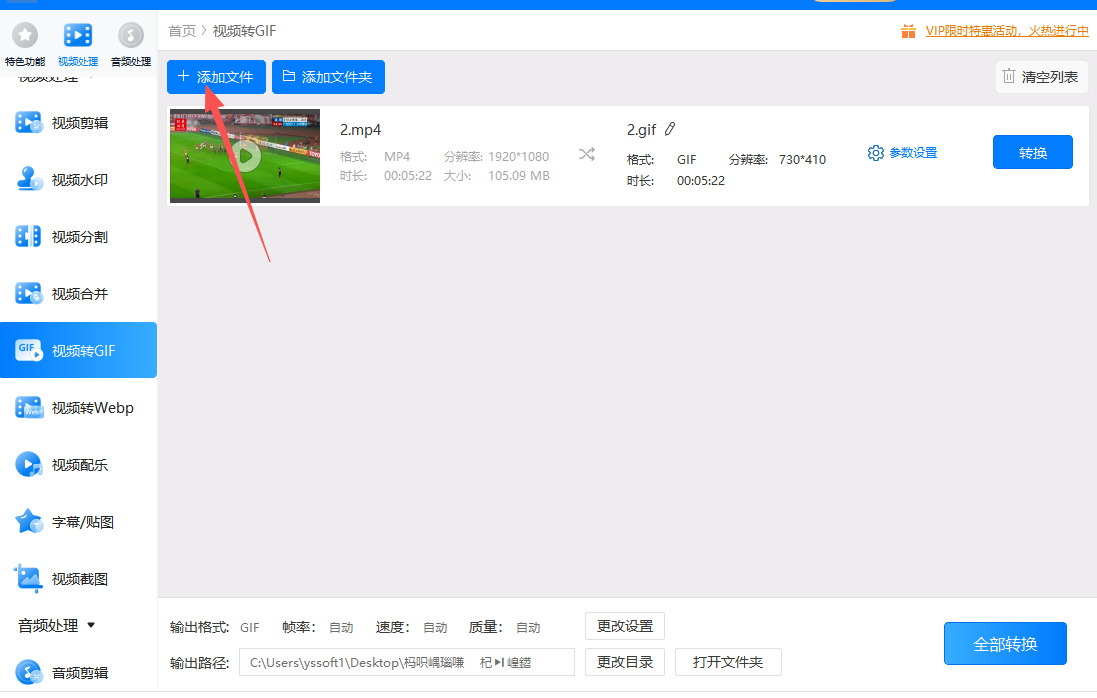Click the file size 105.09 MB
Viewport: 1097px width, 698px height.
[x=518, y=176]
